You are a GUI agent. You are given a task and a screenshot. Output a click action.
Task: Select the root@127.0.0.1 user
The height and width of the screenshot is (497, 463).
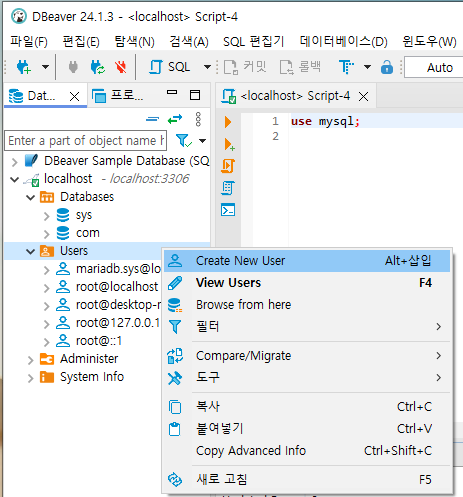[118, 323]
